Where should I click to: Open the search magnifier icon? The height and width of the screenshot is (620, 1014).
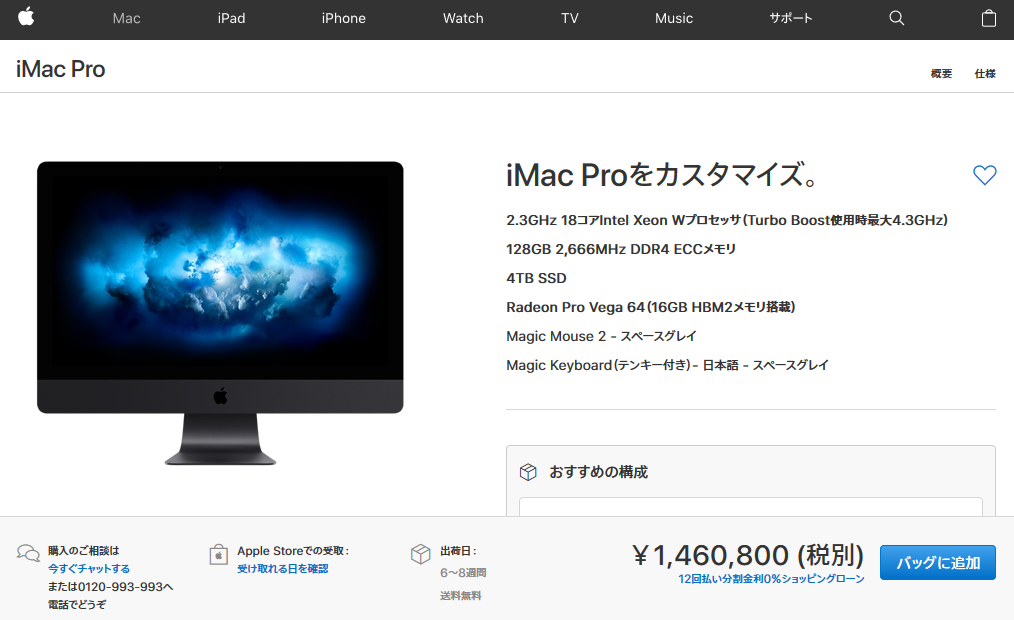896,18
